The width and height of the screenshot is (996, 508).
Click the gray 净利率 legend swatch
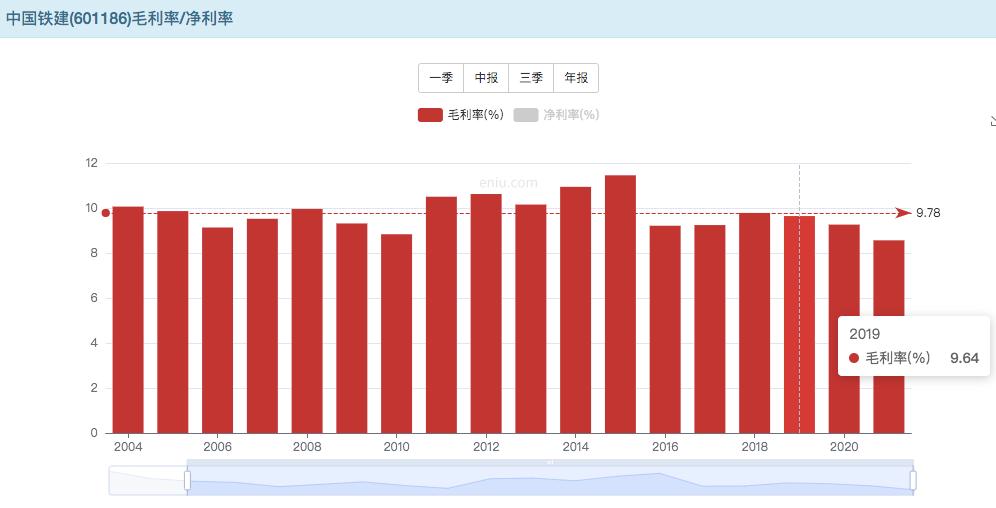coord(525,115)
